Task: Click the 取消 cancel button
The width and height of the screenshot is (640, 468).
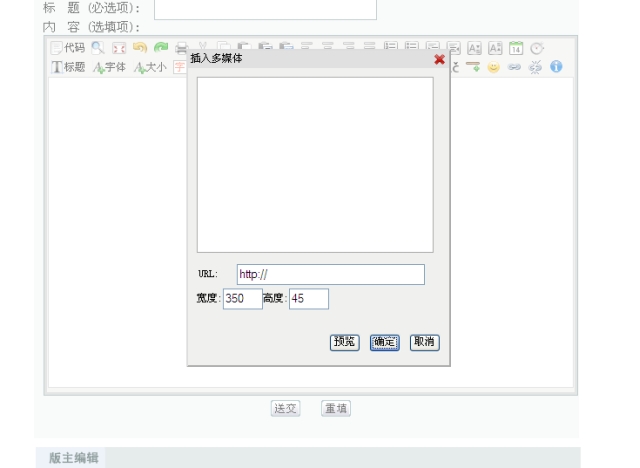Action: click(424, 342)
